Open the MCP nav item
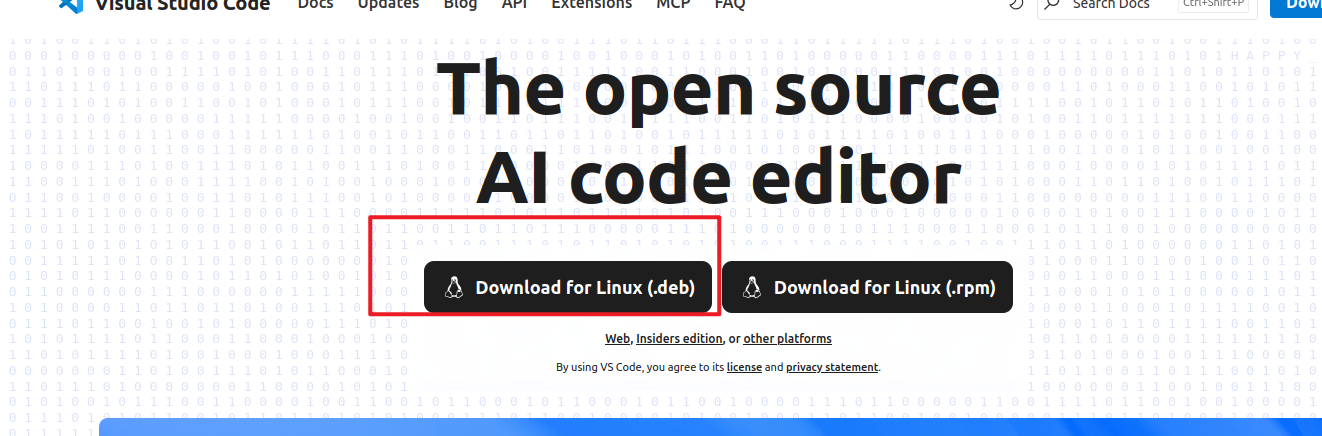 [673, 4]
